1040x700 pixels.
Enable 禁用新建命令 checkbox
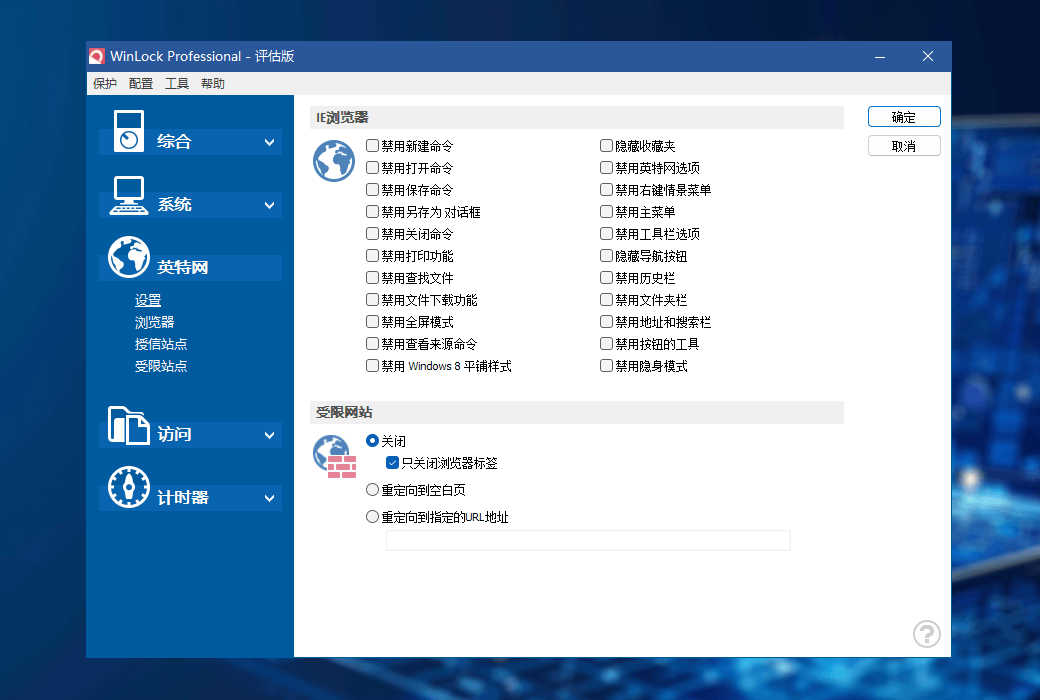point(373,145)
